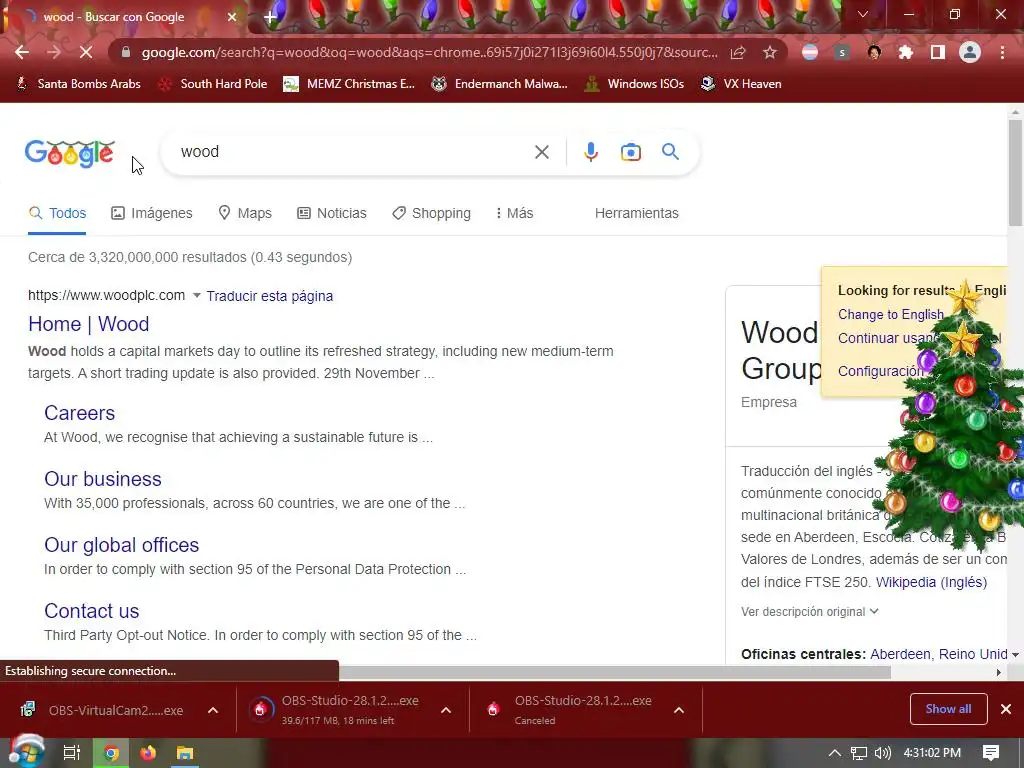Expand dropdown next to woodplc.com URL
This screenshot has height=768, width=1024.
197,296
